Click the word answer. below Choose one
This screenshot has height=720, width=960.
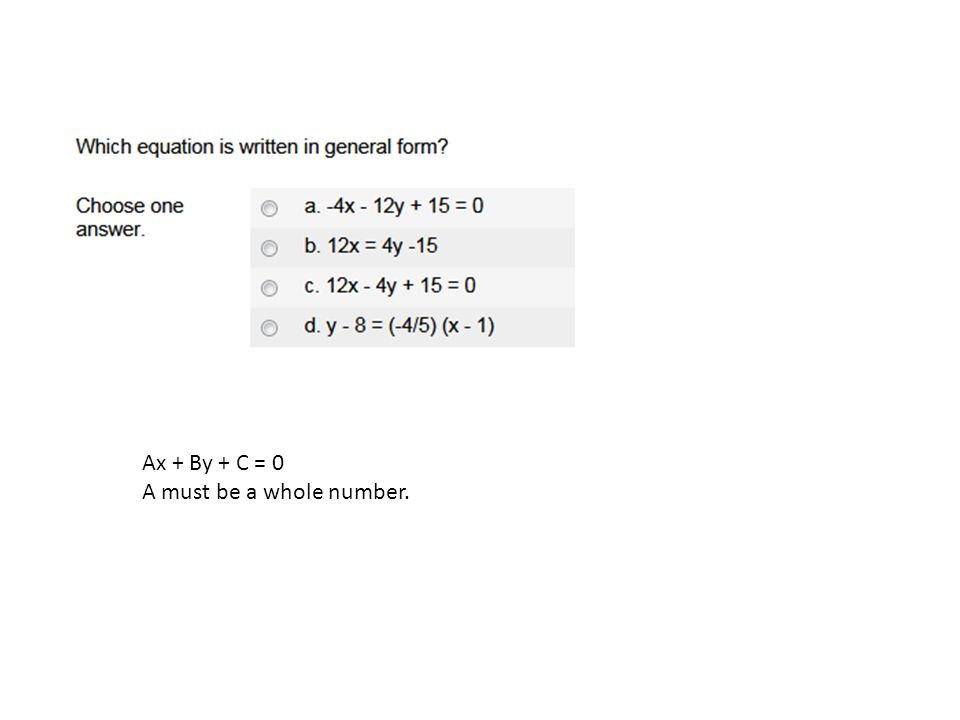110,230
